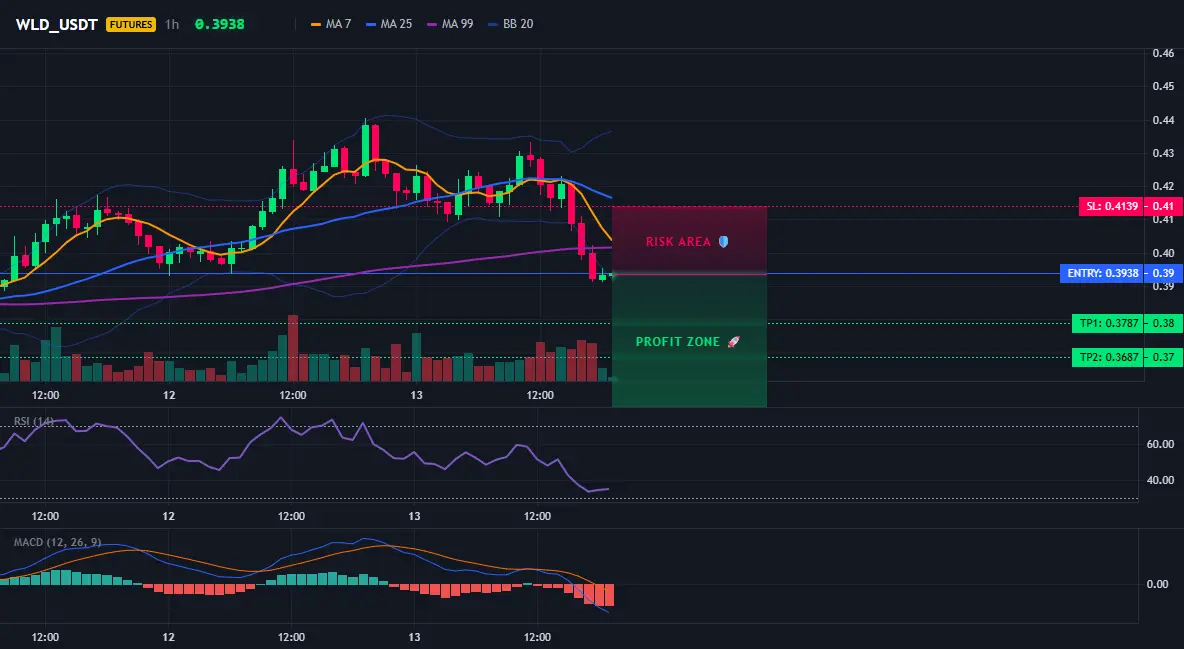This screenshot has height=649, width=1184.
Task: Click the tallest red volume bar
Action: (293, 348)
